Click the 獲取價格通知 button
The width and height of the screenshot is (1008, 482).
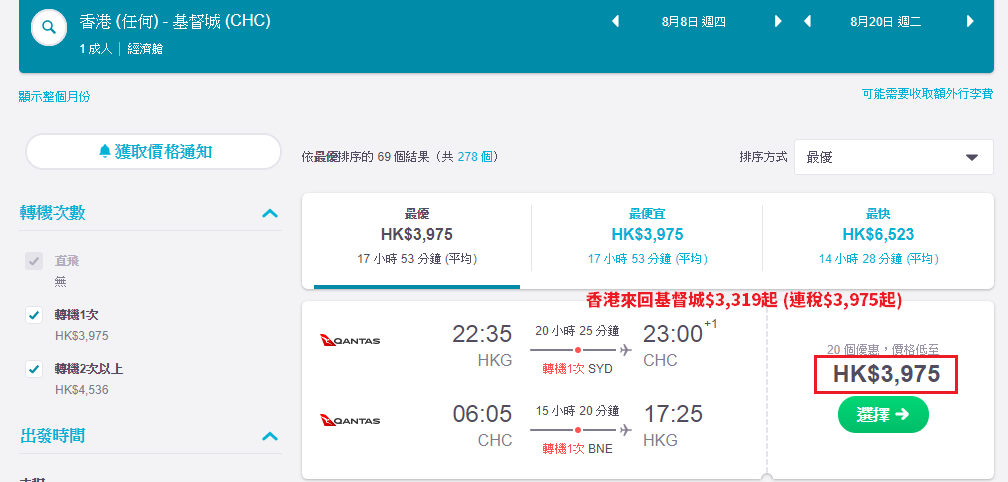[x=154, y=152]
